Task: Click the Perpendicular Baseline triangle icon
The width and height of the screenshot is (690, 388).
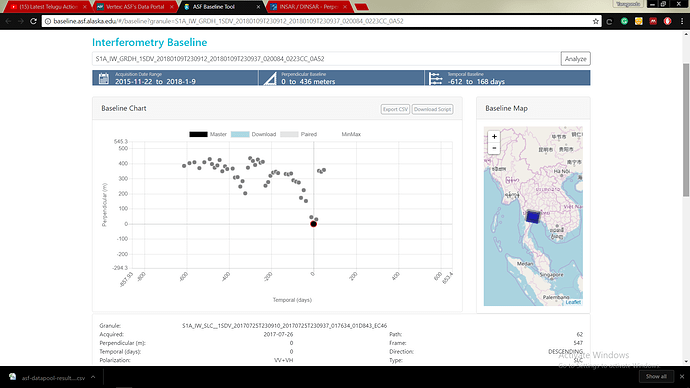Action: pyautogui.click(x=270, y=78)
